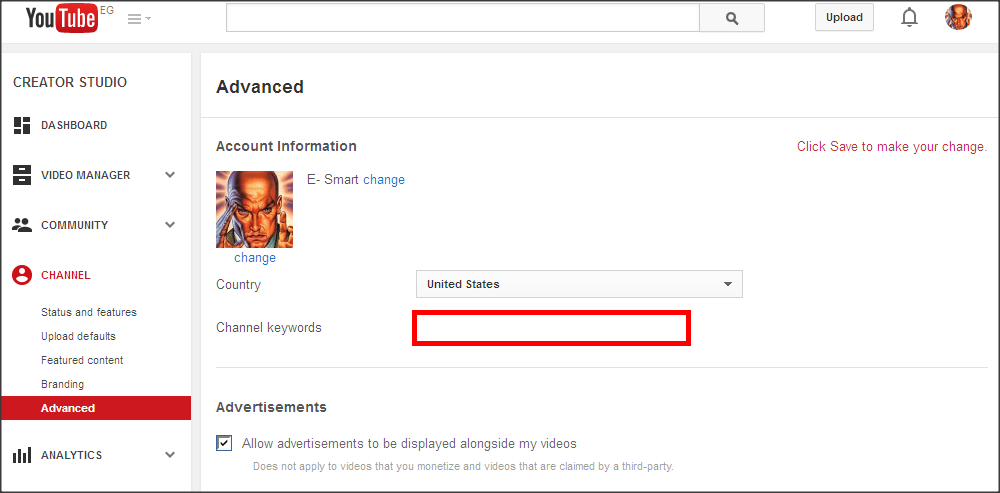Viewport: 1000px width, 493px height.
Task: Click the Dashboard icon
Action: pos(22,125)
